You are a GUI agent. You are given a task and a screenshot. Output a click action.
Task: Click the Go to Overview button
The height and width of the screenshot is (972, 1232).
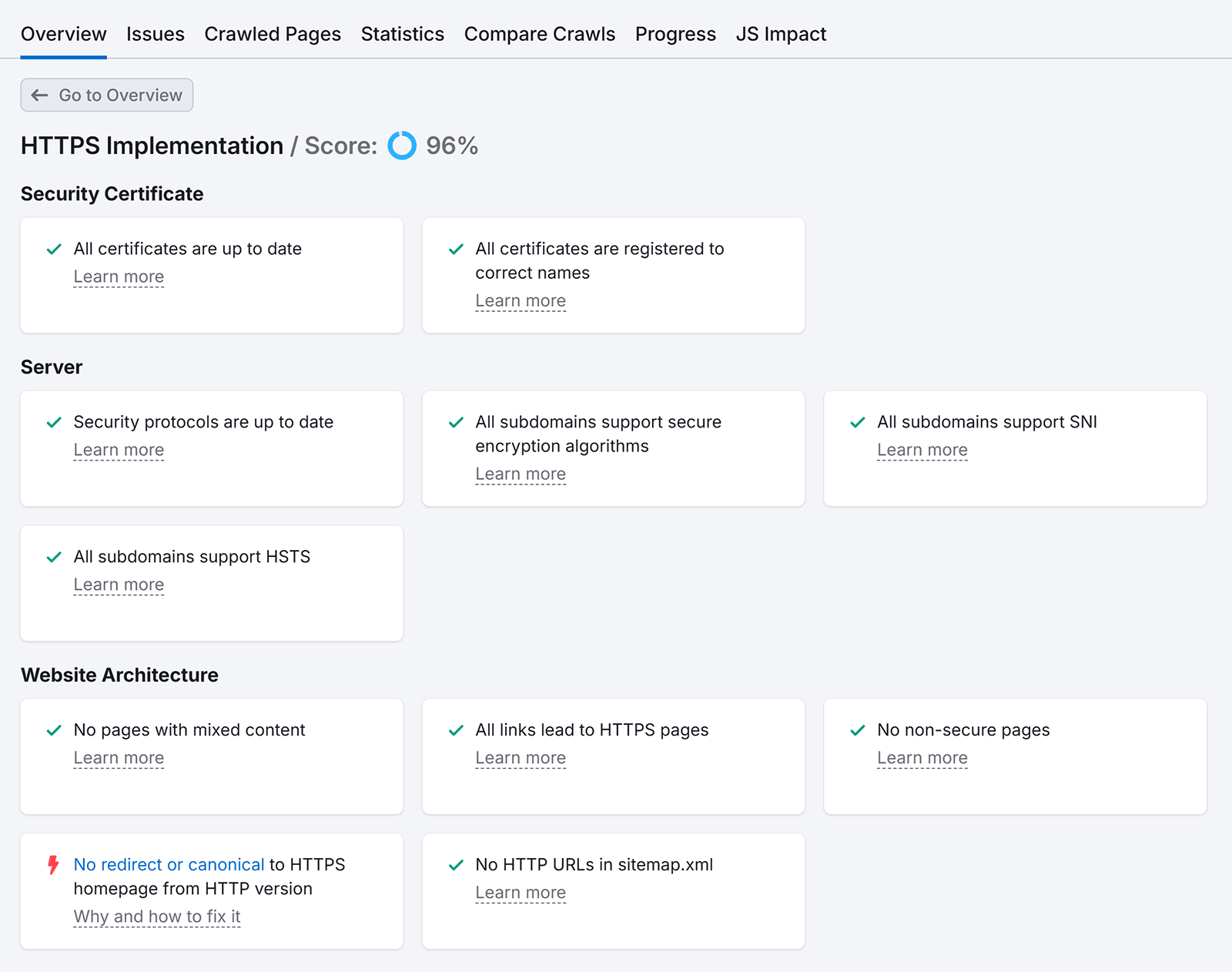point(106,95)
